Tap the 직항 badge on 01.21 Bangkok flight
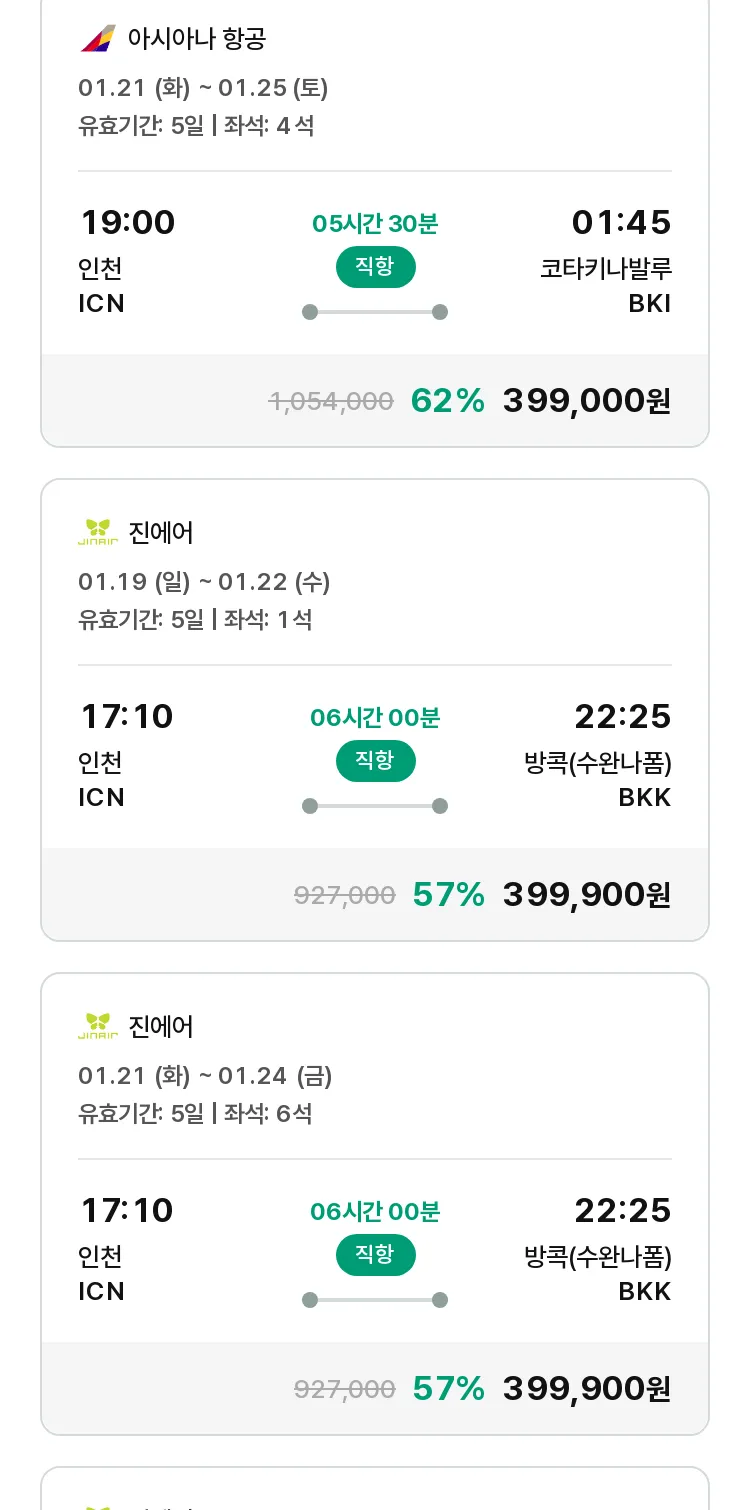Image resolution: width=750 pixels, height=1510 pixels. coord(375,1255)
